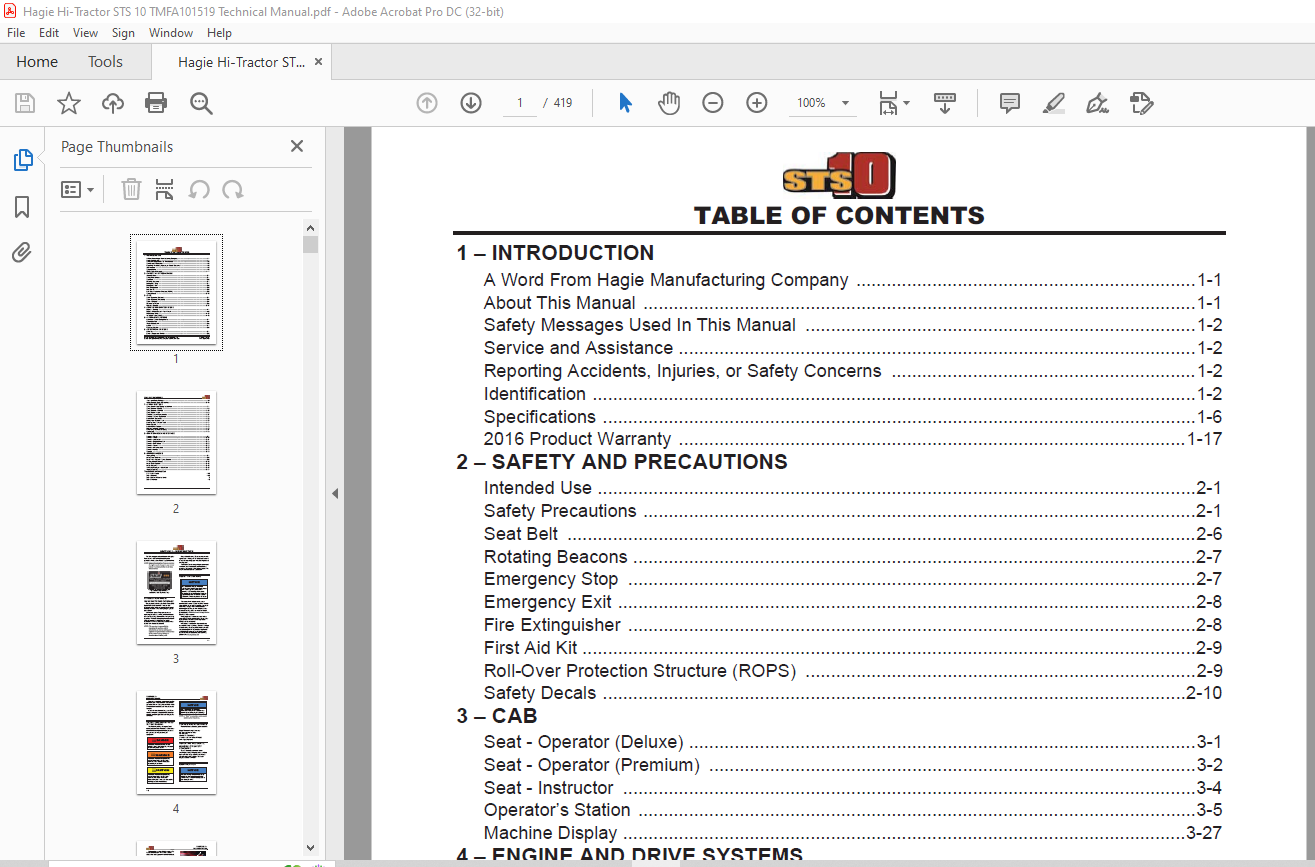Open the Fill & Sign pen icon
Screen dimensions: 1315x867
[x=1098, y=103]
